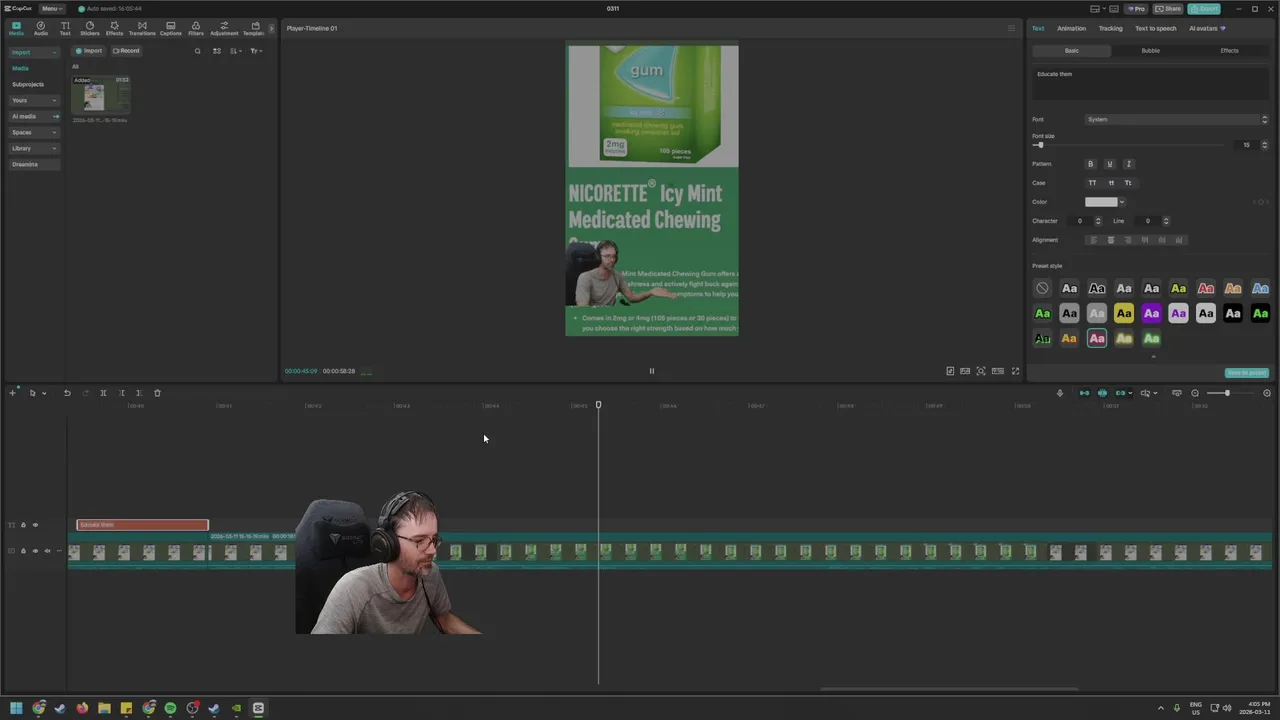This screenshot has width=1280, height=720.
Task: Toggle main track magnet in timeline
Action: pos(1084,393)
